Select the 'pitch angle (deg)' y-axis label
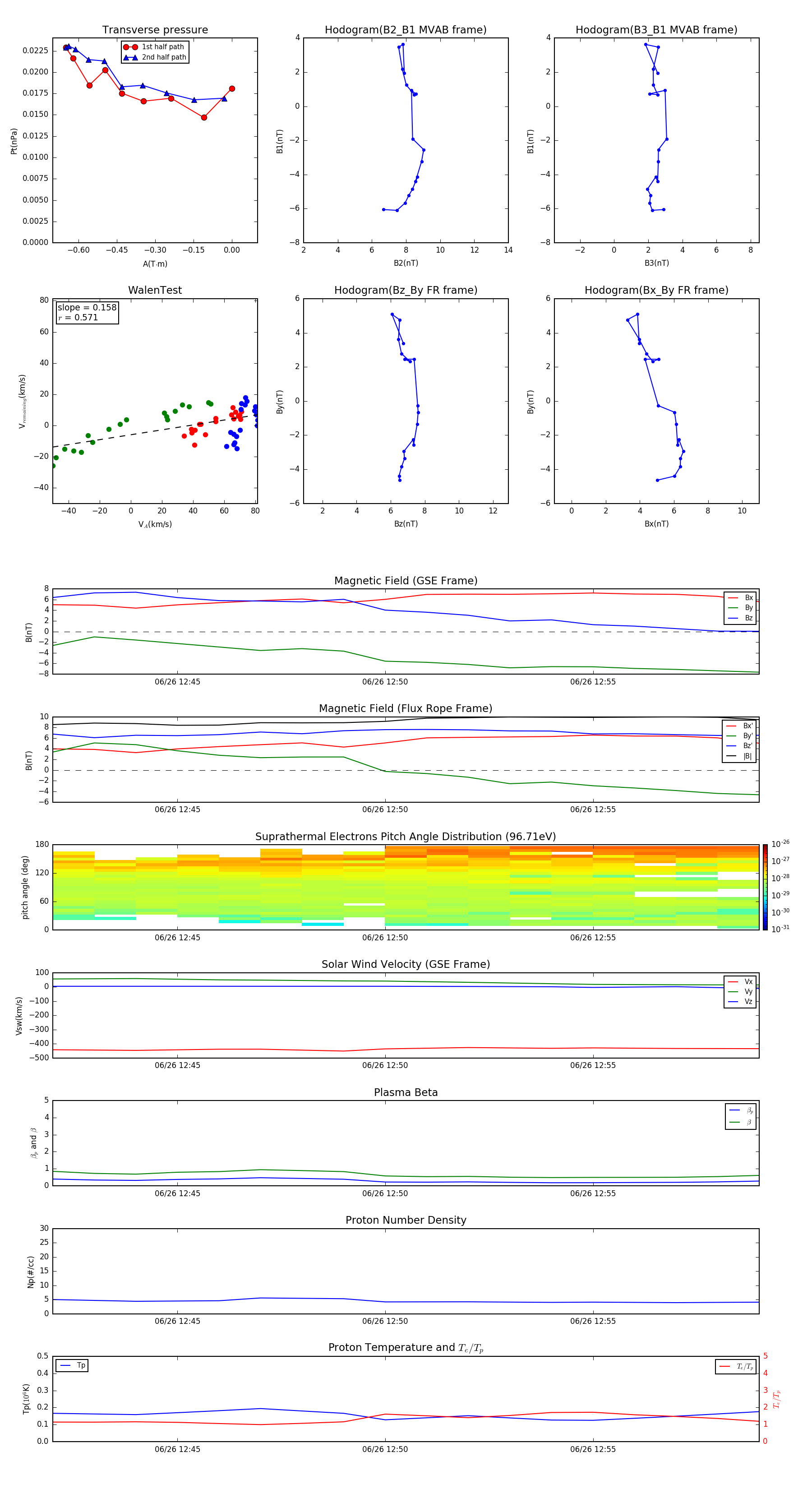Viewport: 812px width, 1489px height. (25, 887)
